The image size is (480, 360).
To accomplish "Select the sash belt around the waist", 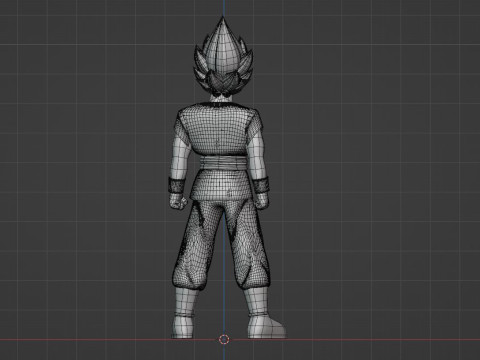I will tap(223, 164).
